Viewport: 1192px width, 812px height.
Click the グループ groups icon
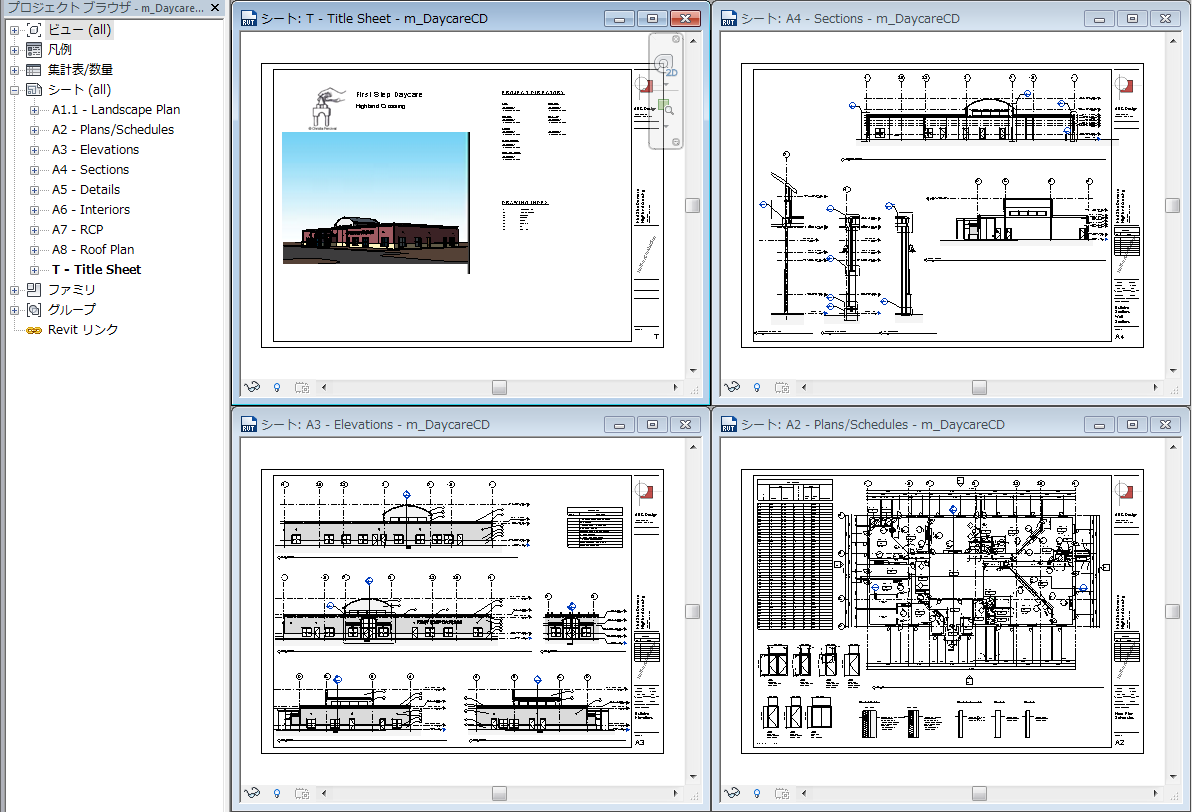(x=34, y=309)
